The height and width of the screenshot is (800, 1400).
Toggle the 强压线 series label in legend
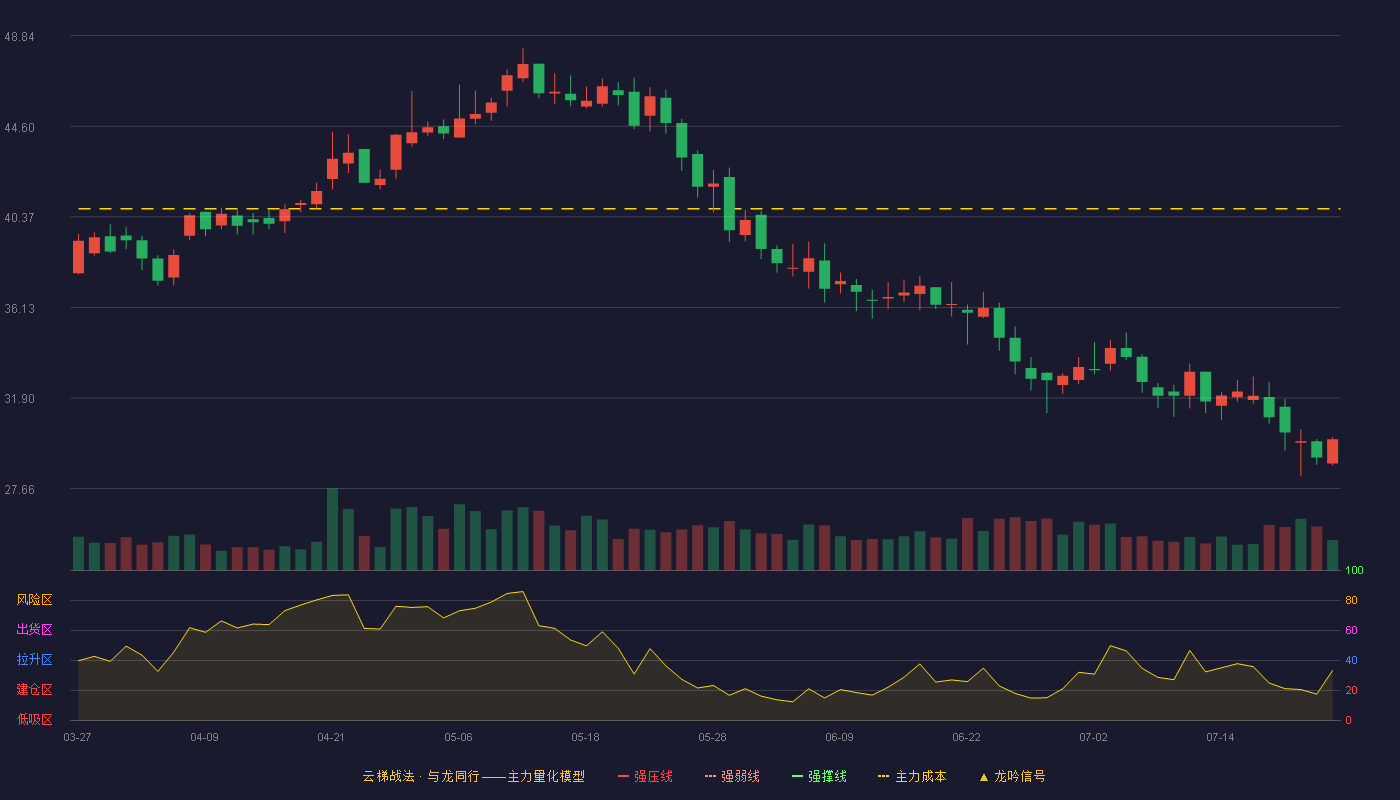coord(653,776)
